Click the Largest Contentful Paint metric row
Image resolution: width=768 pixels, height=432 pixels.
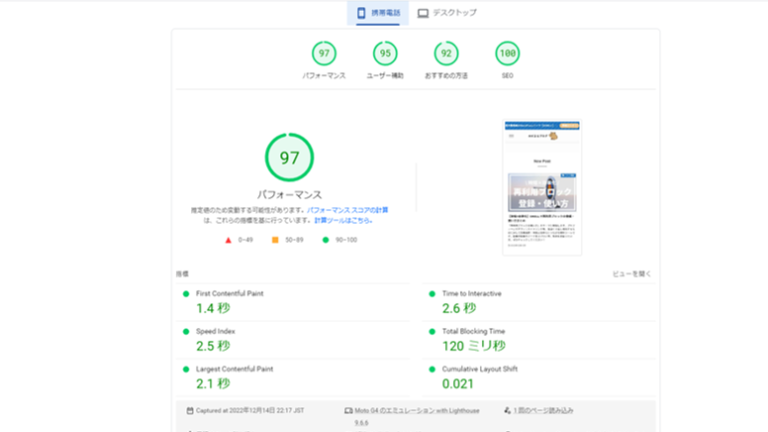[233, 369]
